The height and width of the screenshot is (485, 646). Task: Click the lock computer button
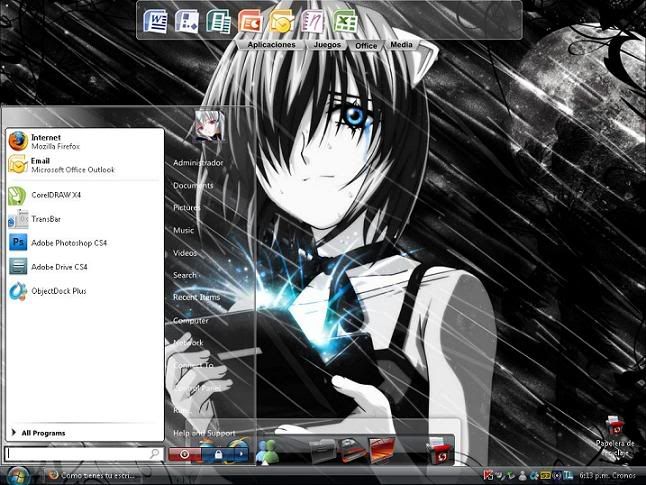coord(218,454)
